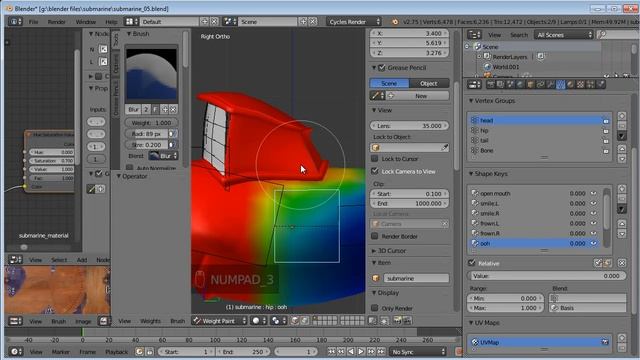This screenshot has width=640, height=360.
Task: Open the World properties tab
Action: click(520, 84)
